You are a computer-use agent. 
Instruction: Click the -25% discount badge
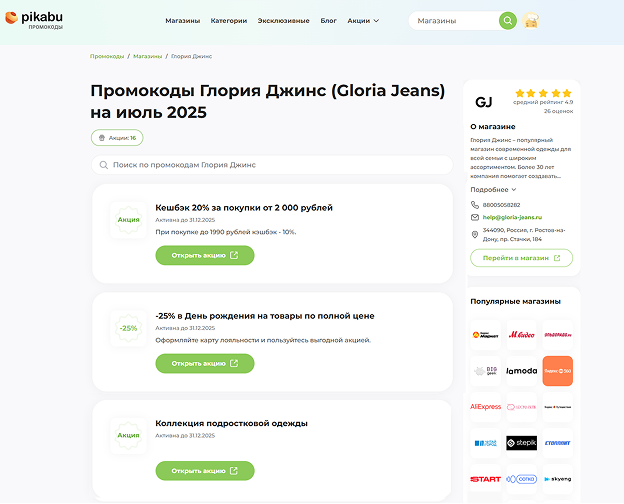point(128,328)
